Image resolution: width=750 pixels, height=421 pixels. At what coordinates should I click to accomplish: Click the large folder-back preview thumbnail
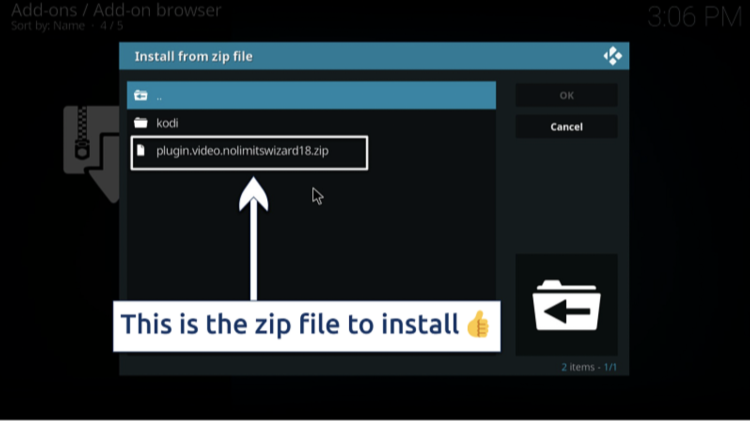pyautogui.click(x=566, y=305)
